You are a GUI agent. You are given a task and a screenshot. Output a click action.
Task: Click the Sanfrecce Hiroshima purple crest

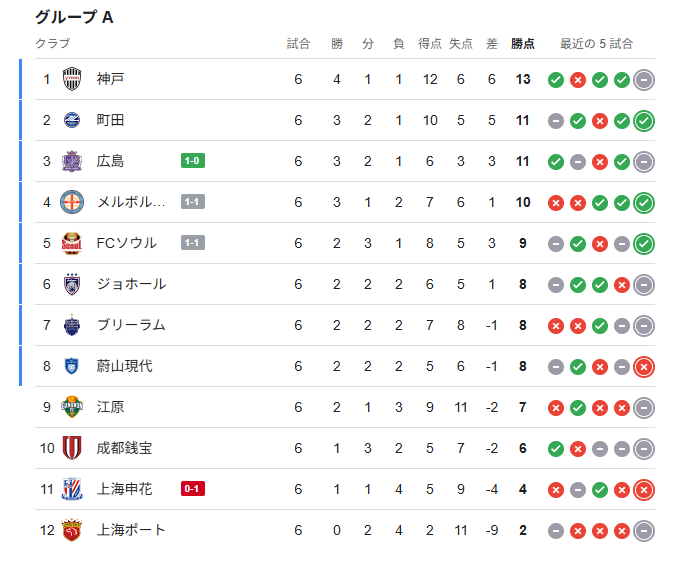(73, 162)
